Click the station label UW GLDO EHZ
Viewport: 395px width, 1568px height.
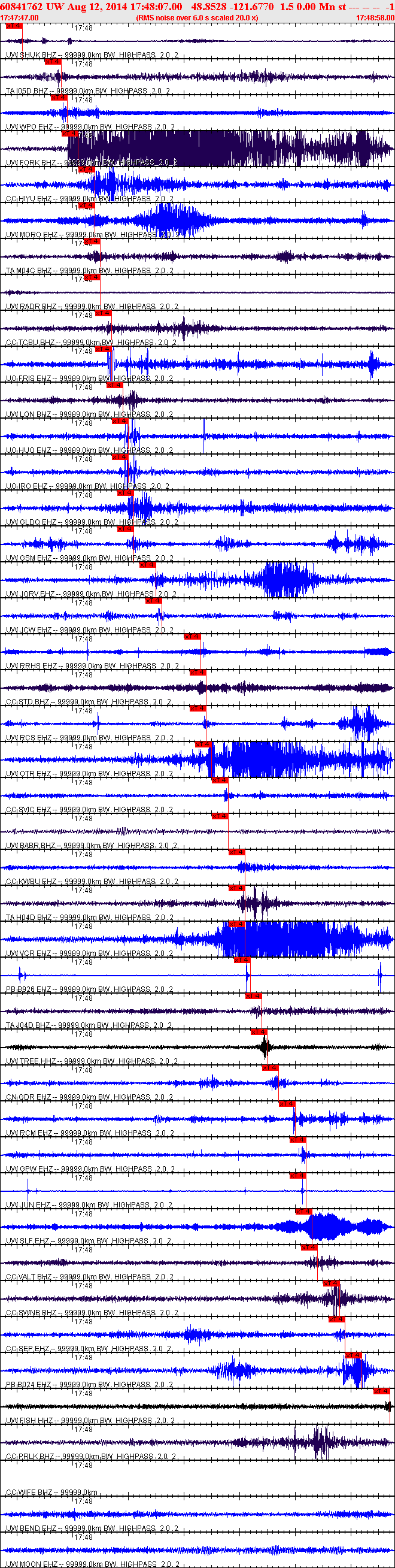pos(32,522)
